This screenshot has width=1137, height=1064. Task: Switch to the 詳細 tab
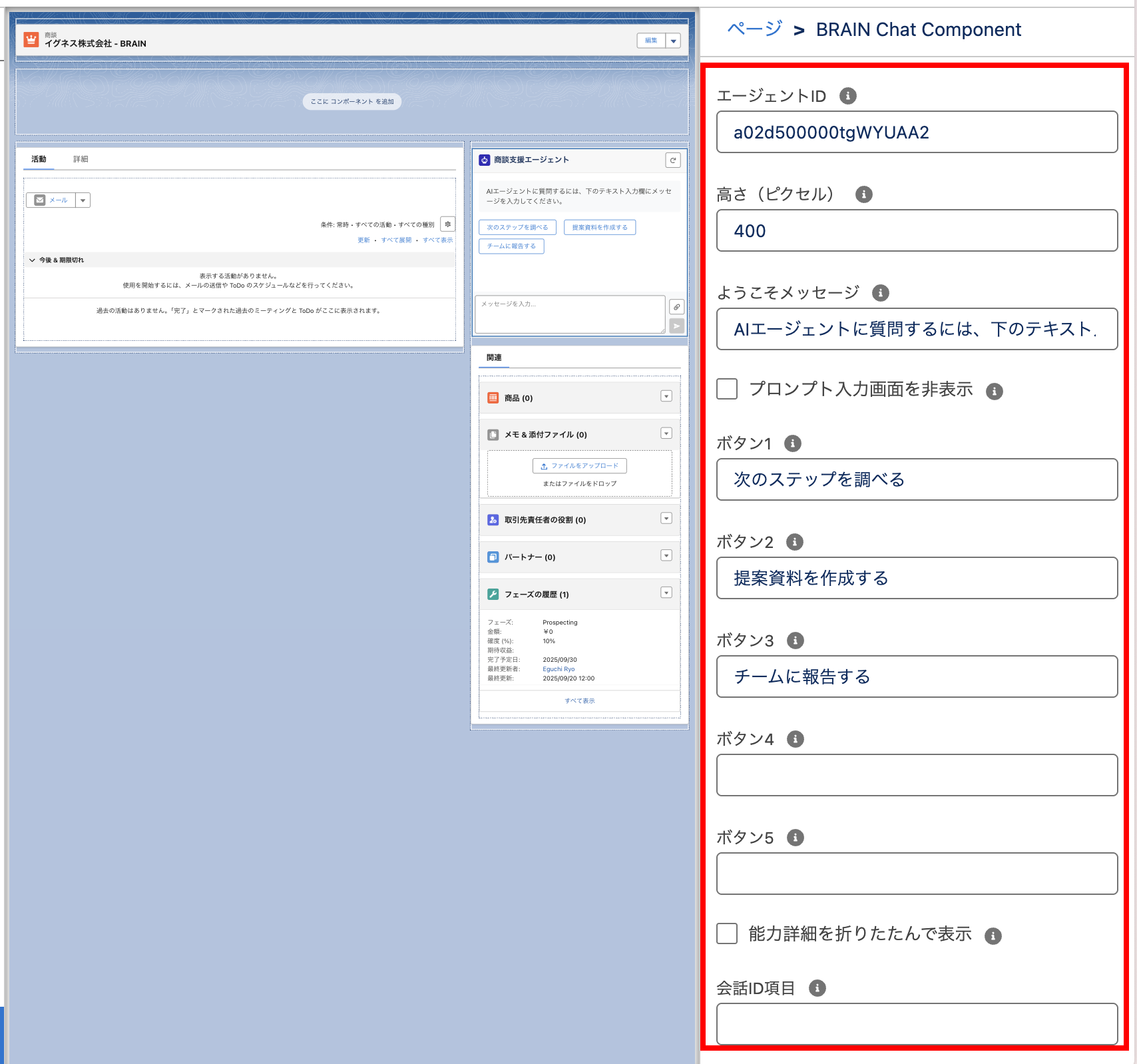[81, 159]
